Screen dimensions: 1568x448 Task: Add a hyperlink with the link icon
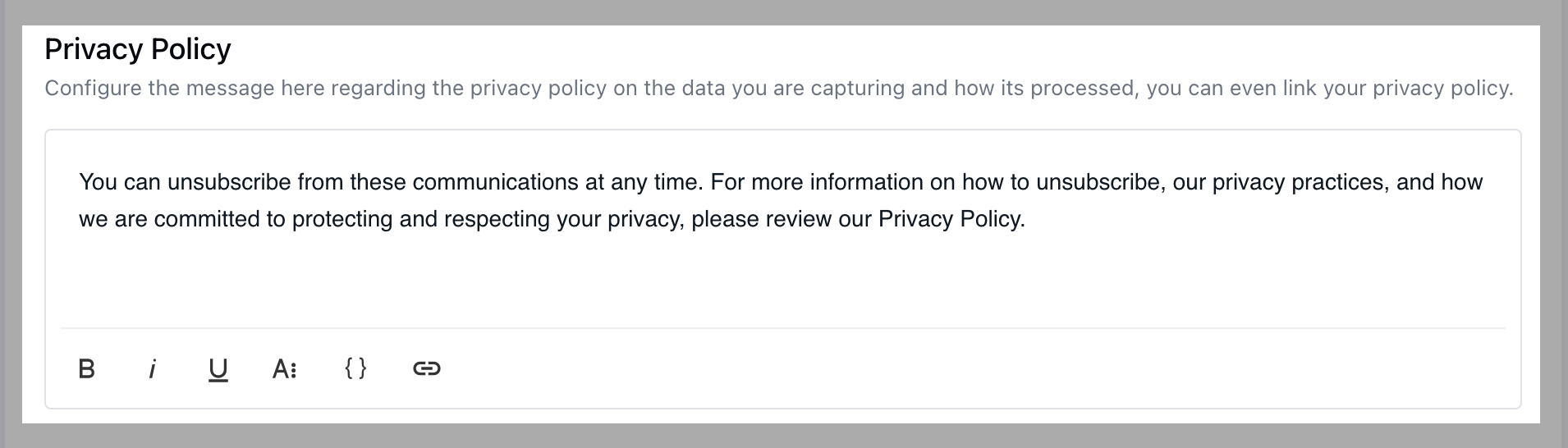click(x=426, y=368)
